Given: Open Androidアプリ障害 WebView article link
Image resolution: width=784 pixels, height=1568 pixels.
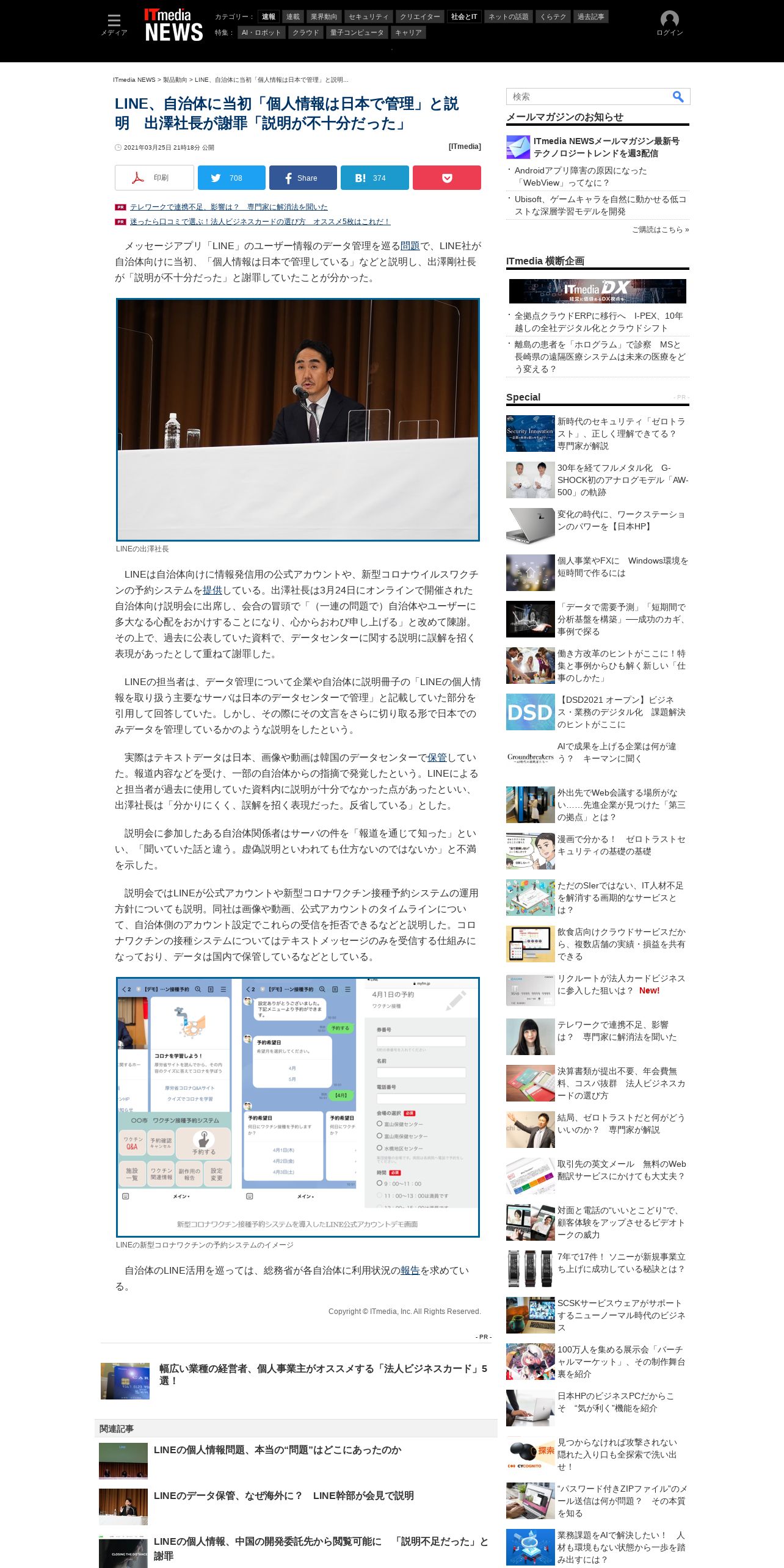Looking at the screenshot, I should click(580, 176).
